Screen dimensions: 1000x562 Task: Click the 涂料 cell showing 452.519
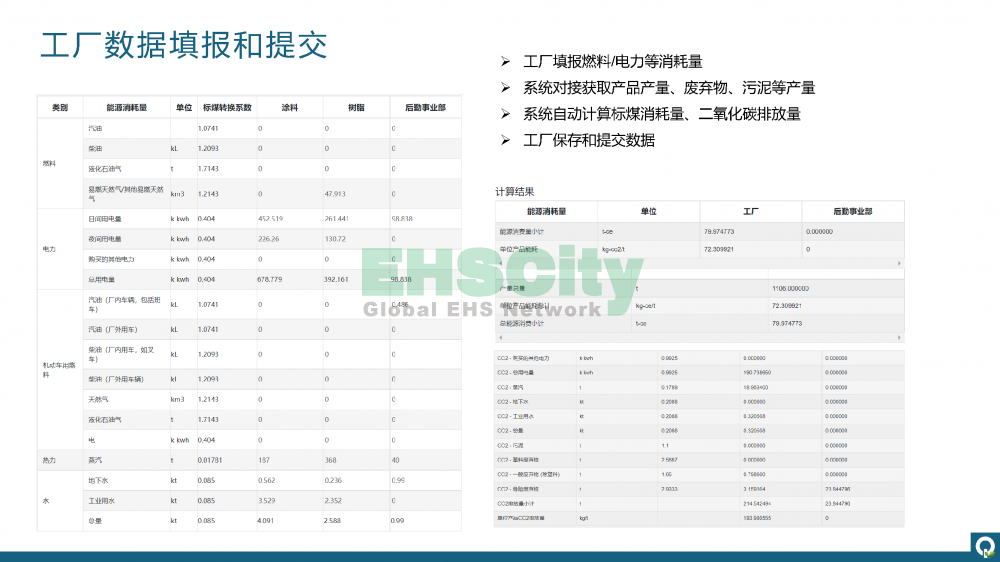(271, 218)
